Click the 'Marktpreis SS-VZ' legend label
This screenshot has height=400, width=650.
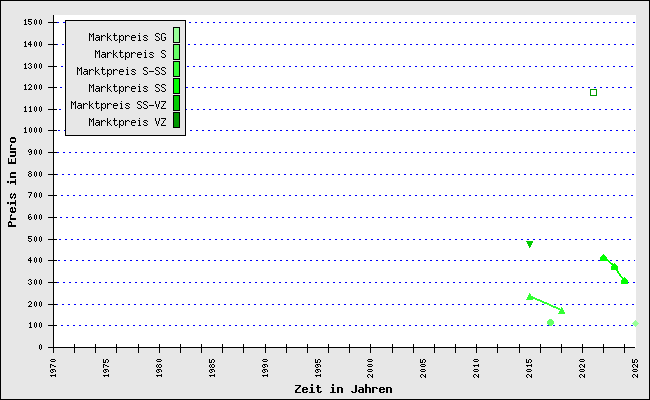(x=118, y=105)
